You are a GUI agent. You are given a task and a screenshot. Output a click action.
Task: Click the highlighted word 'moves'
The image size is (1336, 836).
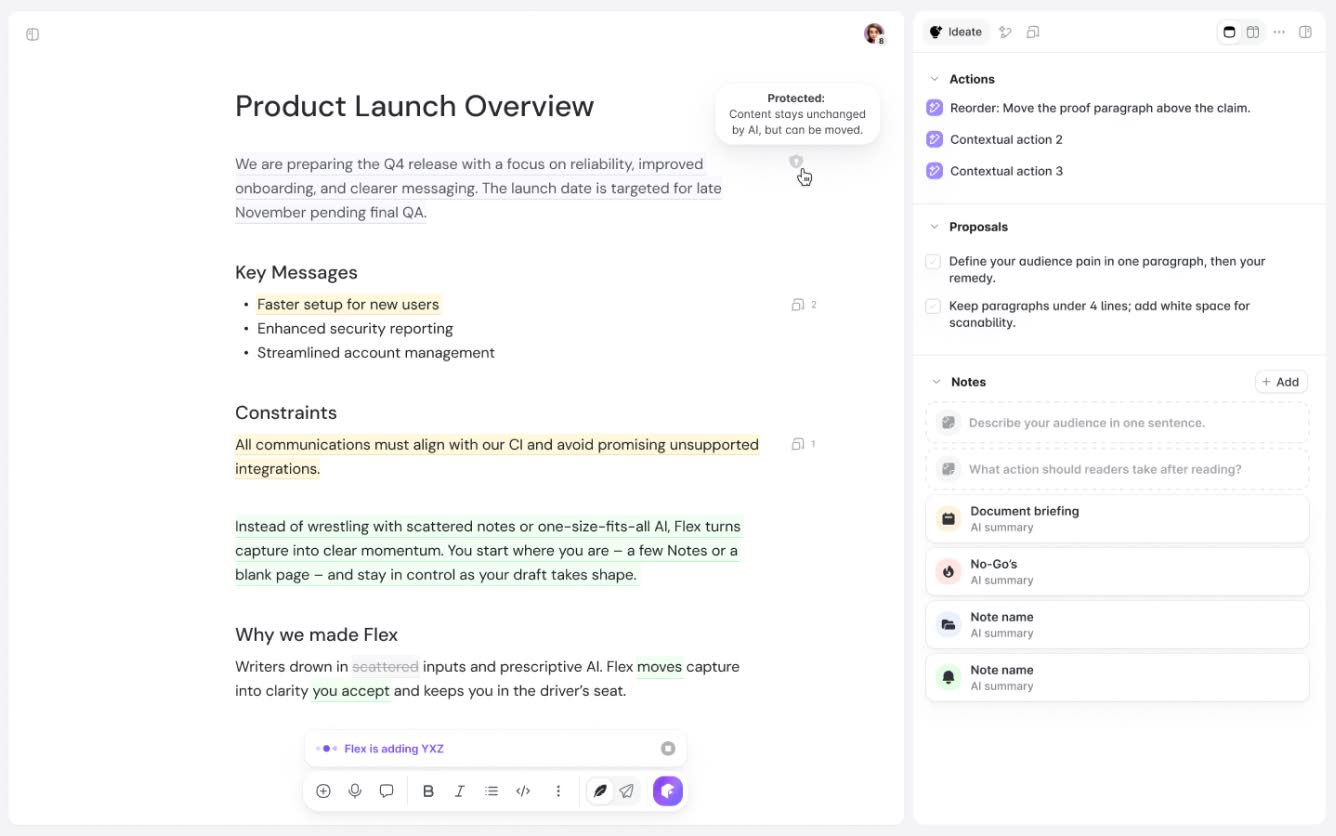click(x=660, y=667)
